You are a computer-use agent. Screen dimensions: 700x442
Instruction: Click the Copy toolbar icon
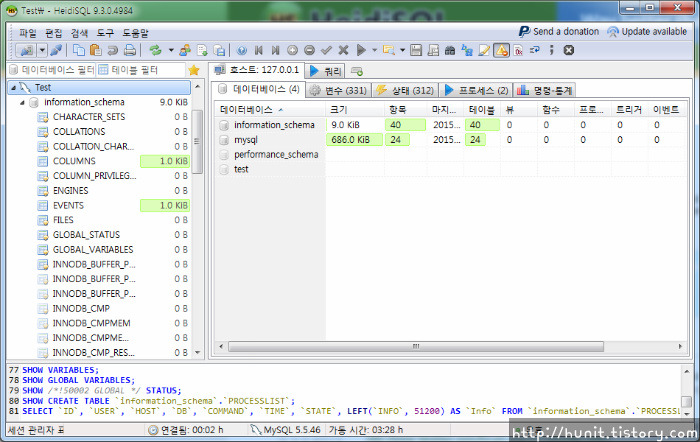(79, 50)
